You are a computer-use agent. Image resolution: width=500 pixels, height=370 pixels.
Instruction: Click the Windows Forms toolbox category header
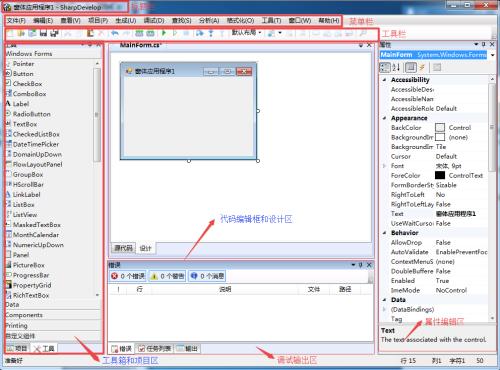[53, 54]
